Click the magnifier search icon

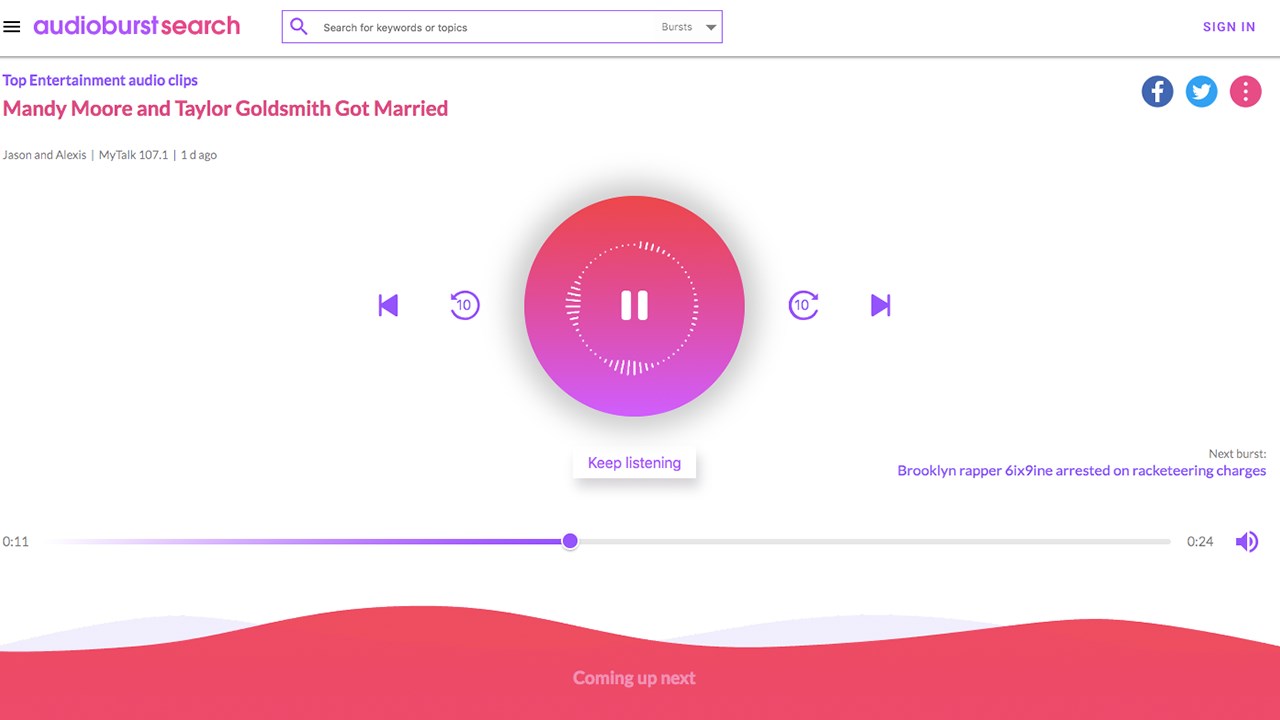(299, 27)
